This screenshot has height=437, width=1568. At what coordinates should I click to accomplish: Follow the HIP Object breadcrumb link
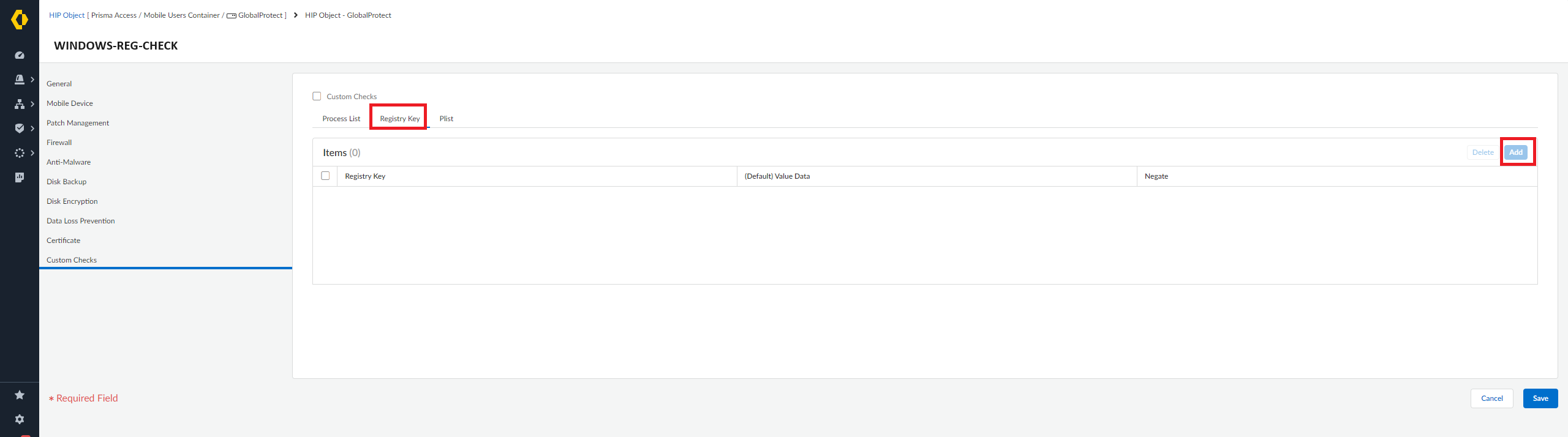pos(67,15)
